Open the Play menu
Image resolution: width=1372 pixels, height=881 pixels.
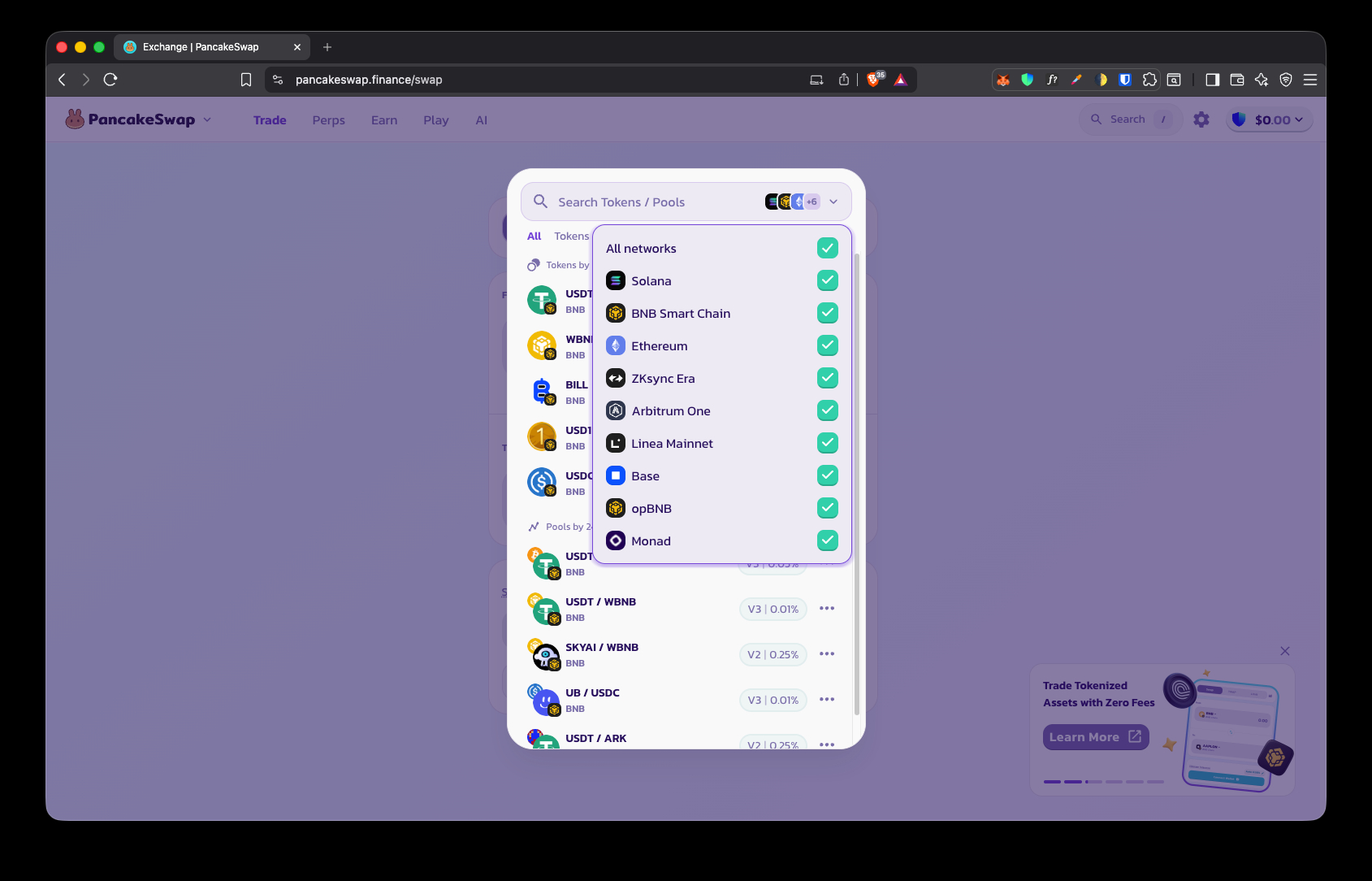[x=436, y=120]
